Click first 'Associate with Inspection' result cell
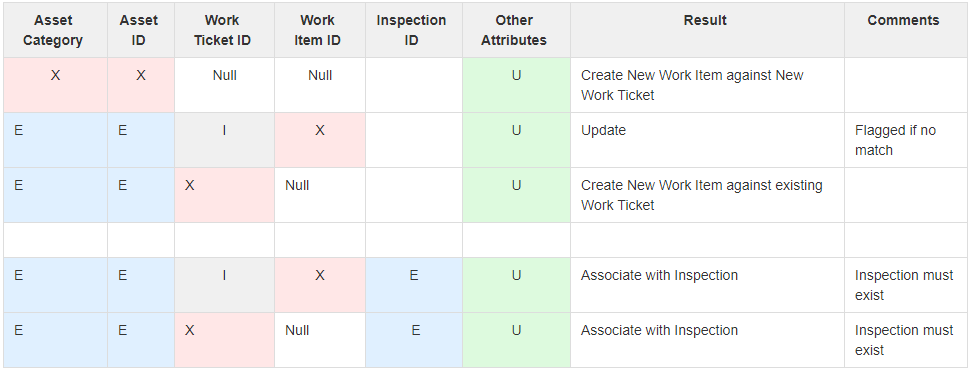 pos(707,285)
